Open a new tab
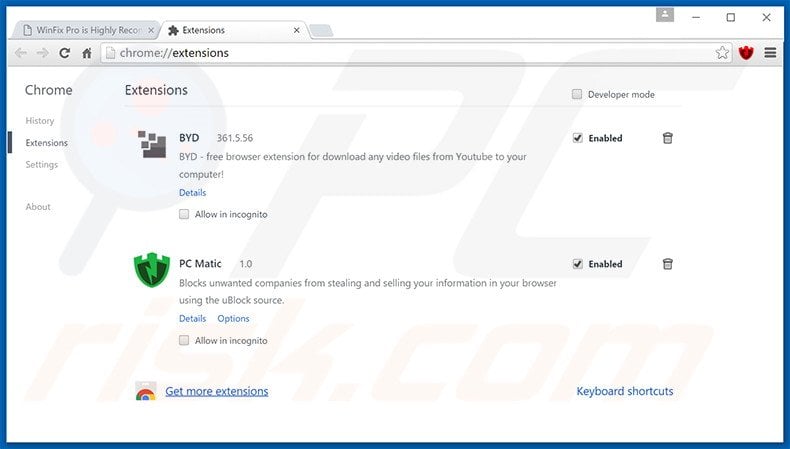 pyautogui.click(x=321, y=31)
